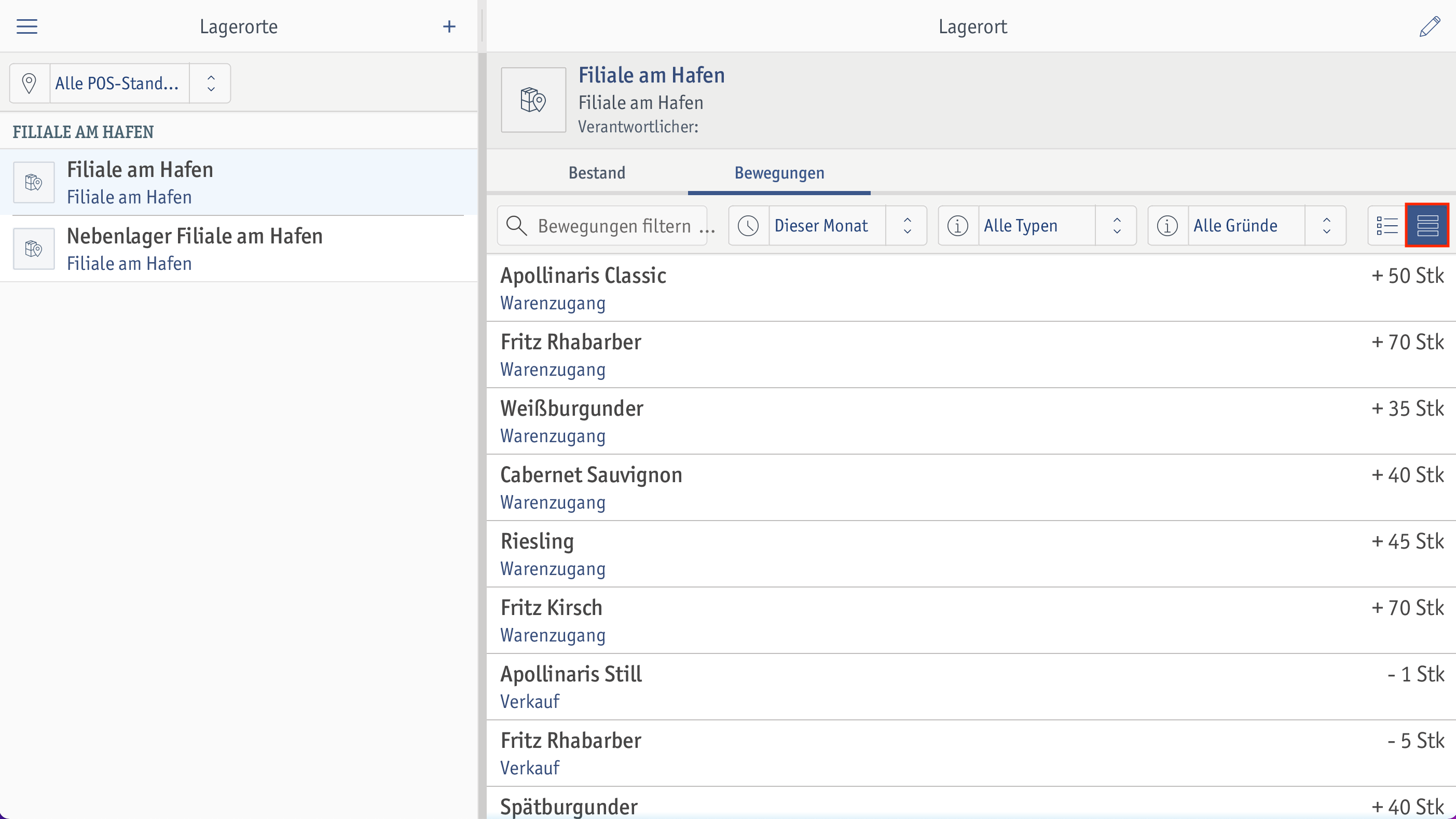Click the time period stepper for Dieser Monat
Image resolution: width=1456 pixels, height=819 pixels.
[x=907, y=225]
